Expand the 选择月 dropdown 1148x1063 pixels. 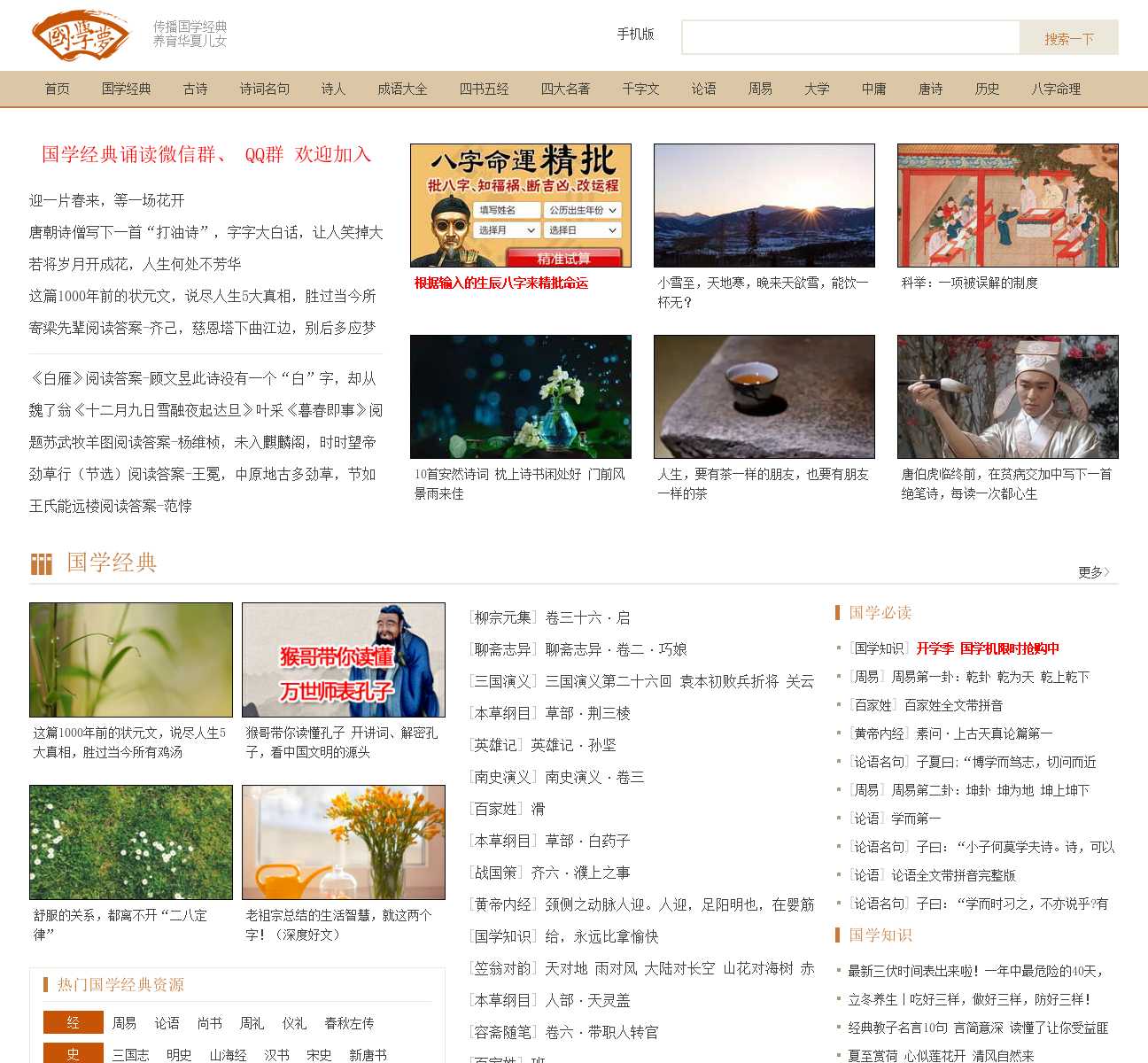[x=505, y=229]
